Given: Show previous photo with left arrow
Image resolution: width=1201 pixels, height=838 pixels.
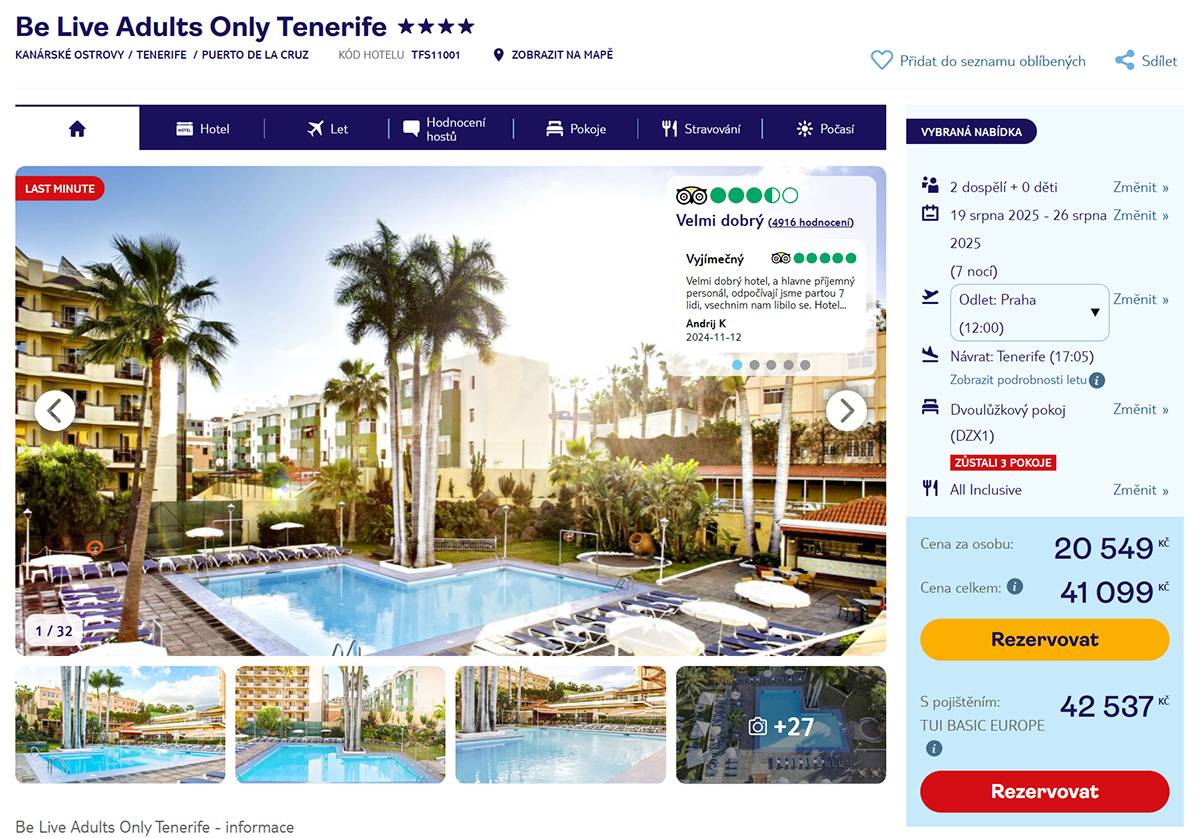Looking at the screenshot, I should [x=55, y=410].
